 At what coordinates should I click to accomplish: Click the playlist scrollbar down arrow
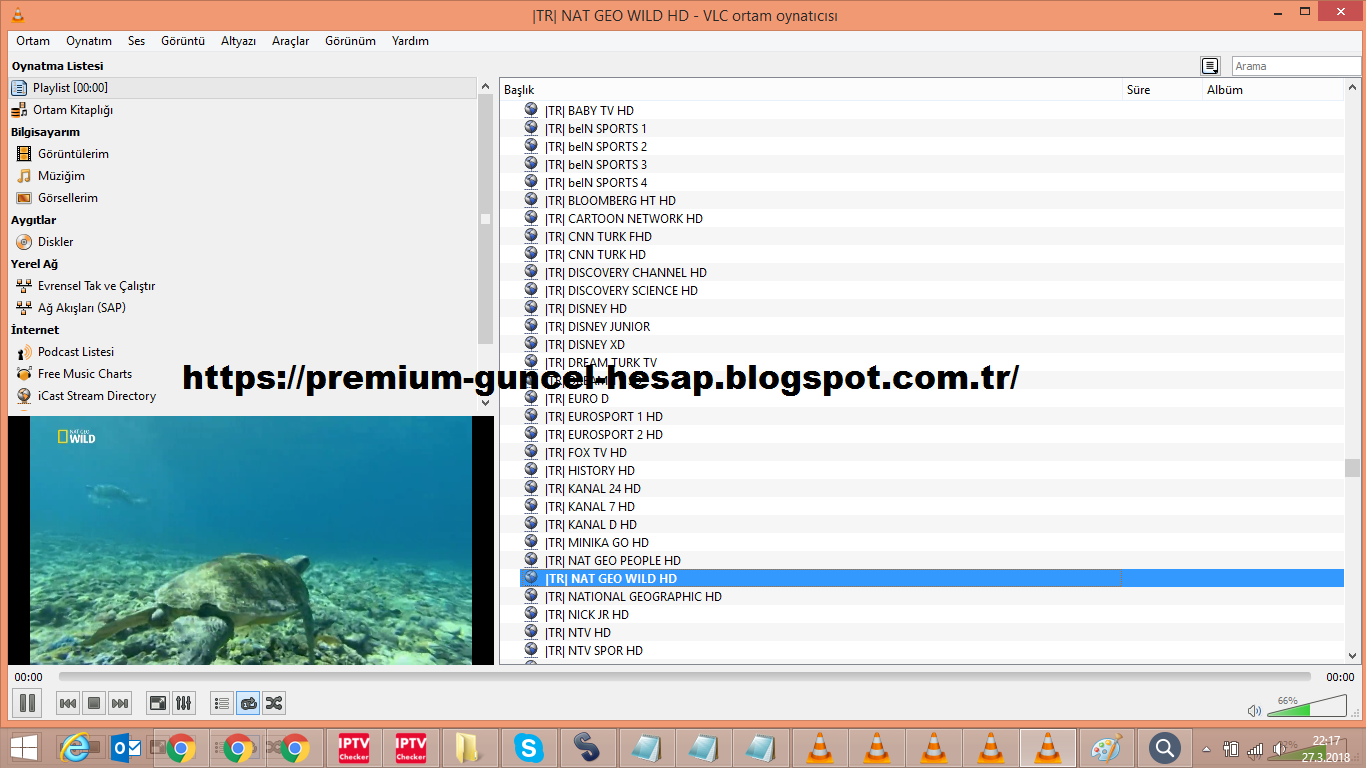pyautogui.click(x=1353, y=655)
